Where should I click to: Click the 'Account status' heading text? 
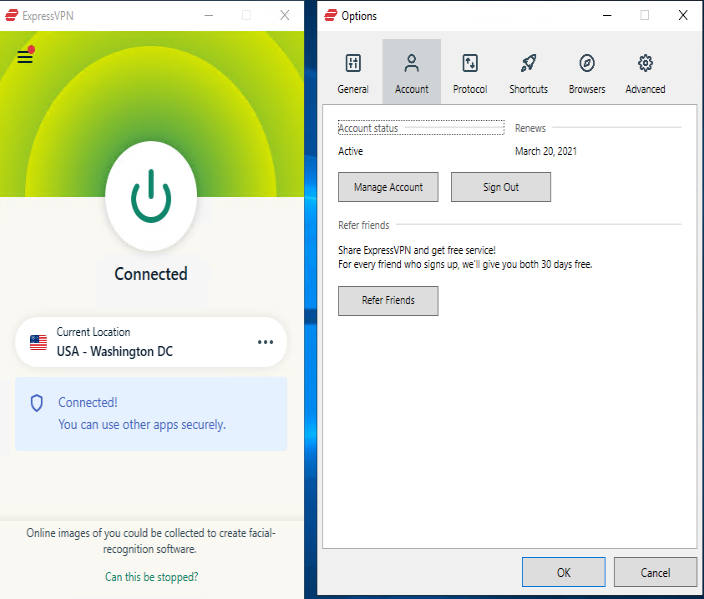368,128
